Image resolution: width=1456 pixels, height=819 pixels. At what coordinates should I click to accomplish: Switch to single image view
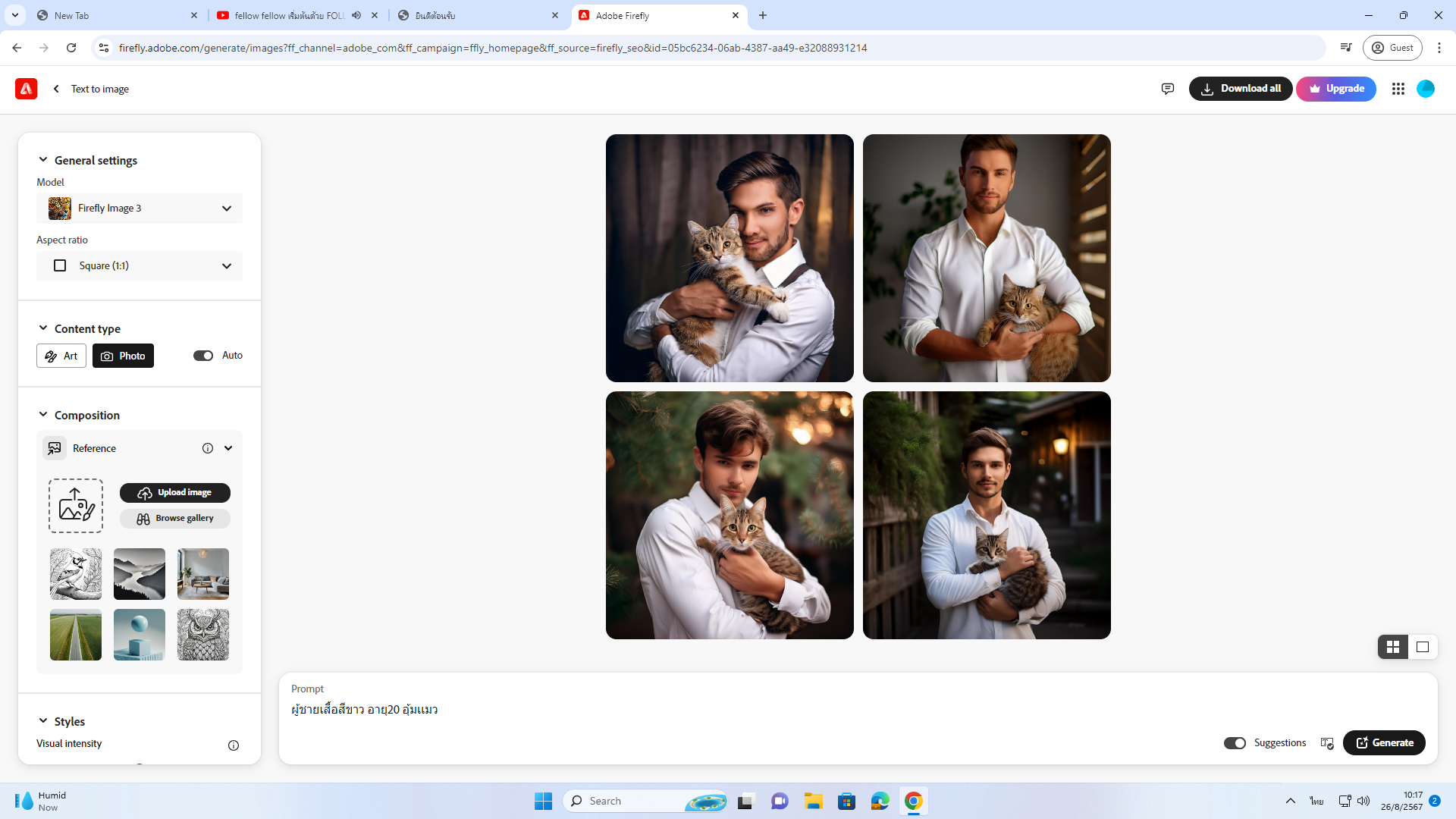point(1423,647)
